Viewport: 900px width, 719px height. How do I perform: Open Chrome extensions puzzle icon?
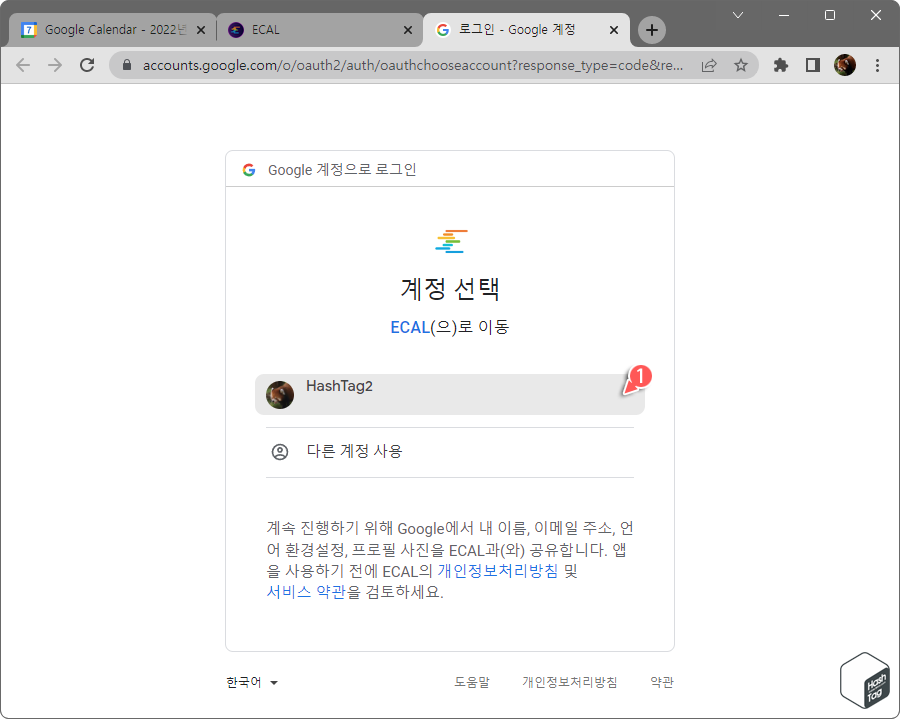tap(780, 65)
